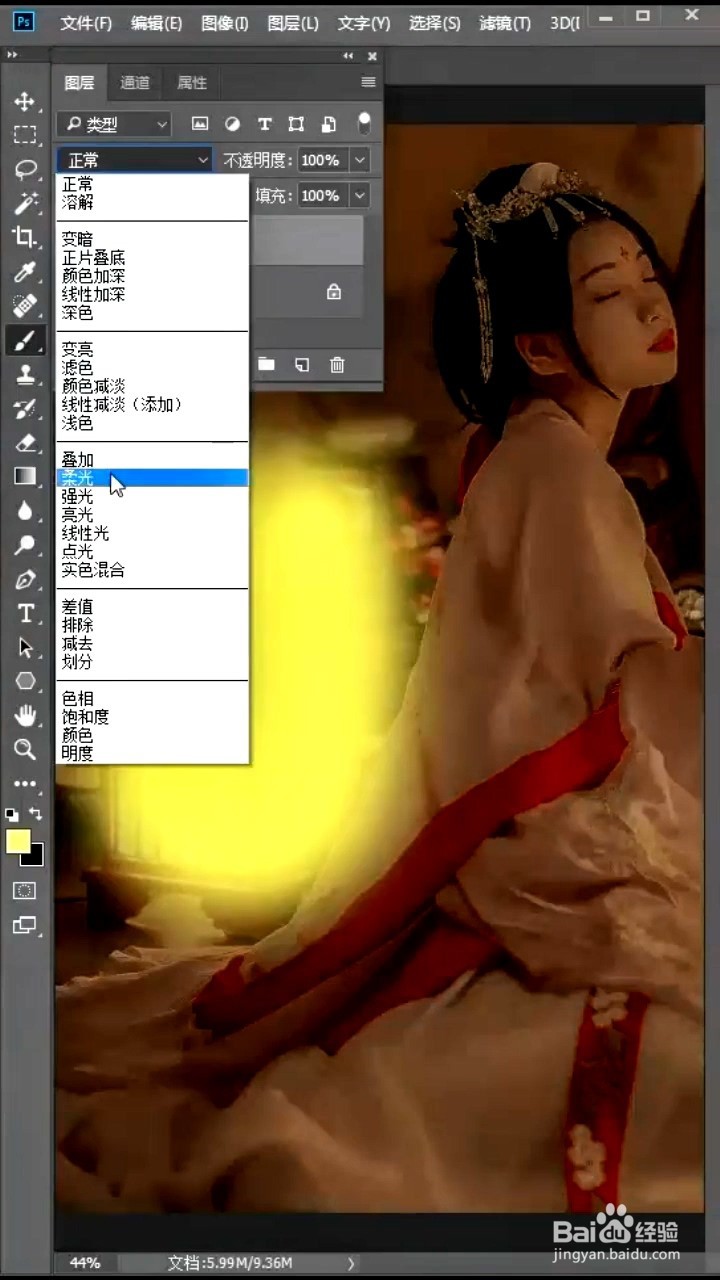
Task: Select the Polygon shape tool
Action: coord(25,681)
